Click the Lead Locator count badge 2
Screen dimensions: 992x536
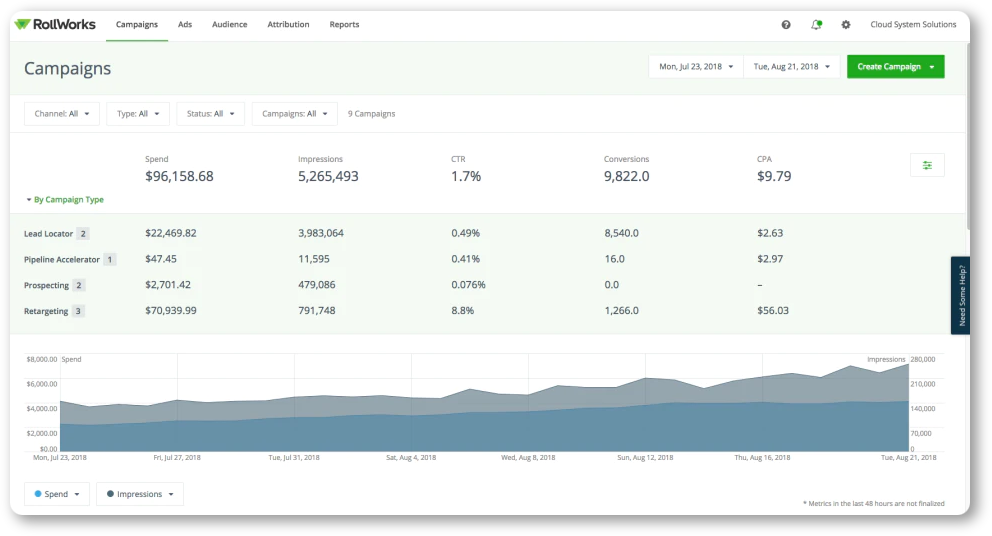(82, 234)
